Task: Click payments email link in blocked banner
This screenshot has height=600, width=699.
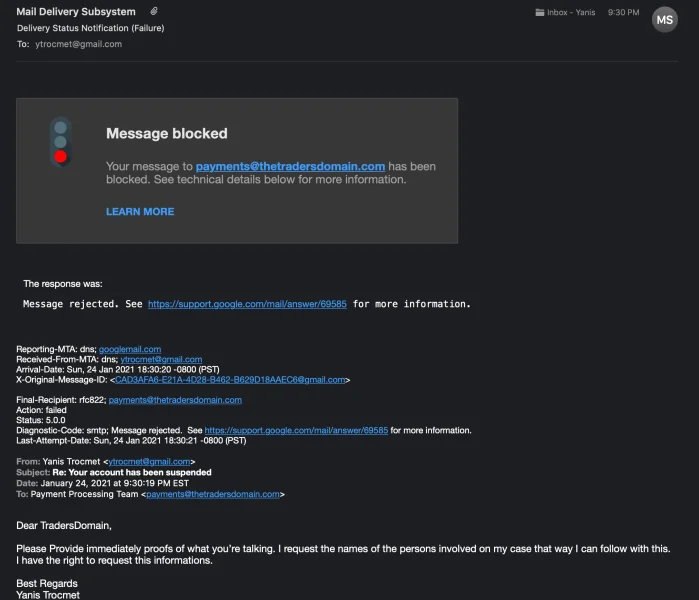Action: point(290,166)
